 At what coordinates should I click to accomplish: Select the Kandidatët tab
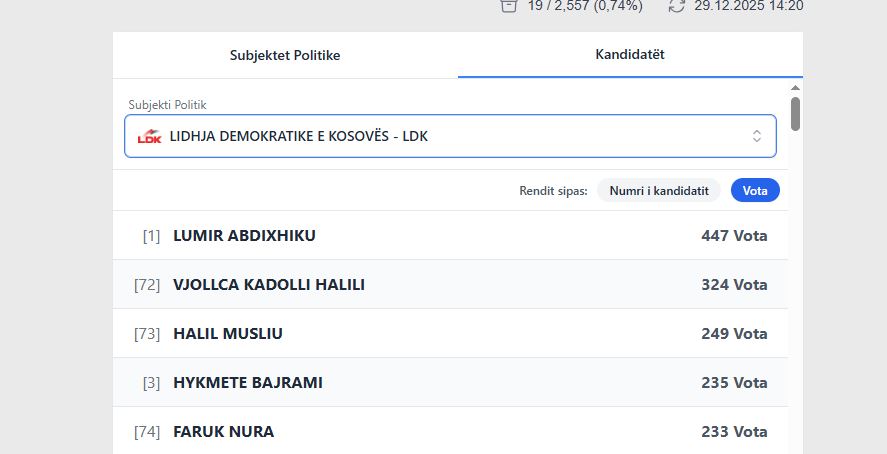(630, 55)
